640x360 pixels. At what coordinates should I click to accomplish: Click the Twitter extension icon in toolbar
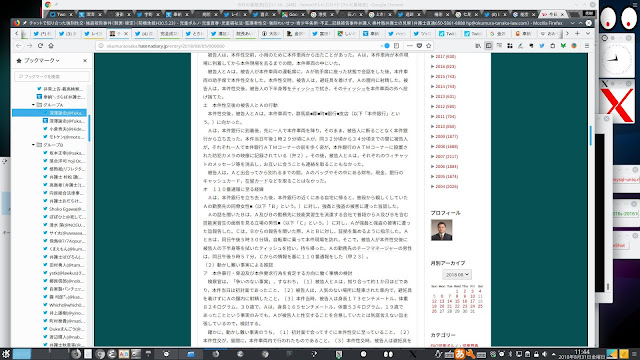pos(542,46)
